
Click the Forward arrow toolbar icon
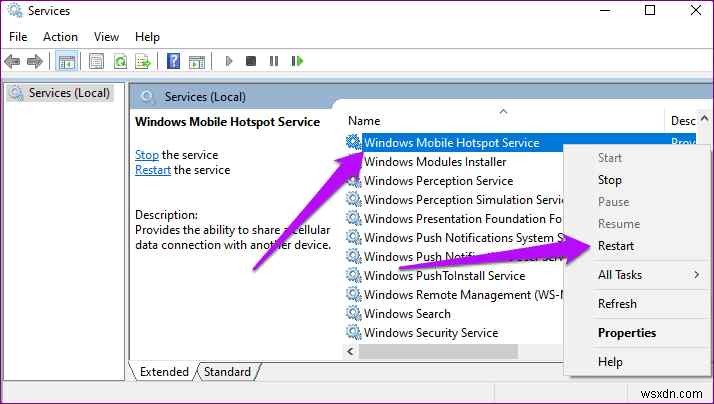[x=35, y=61]
